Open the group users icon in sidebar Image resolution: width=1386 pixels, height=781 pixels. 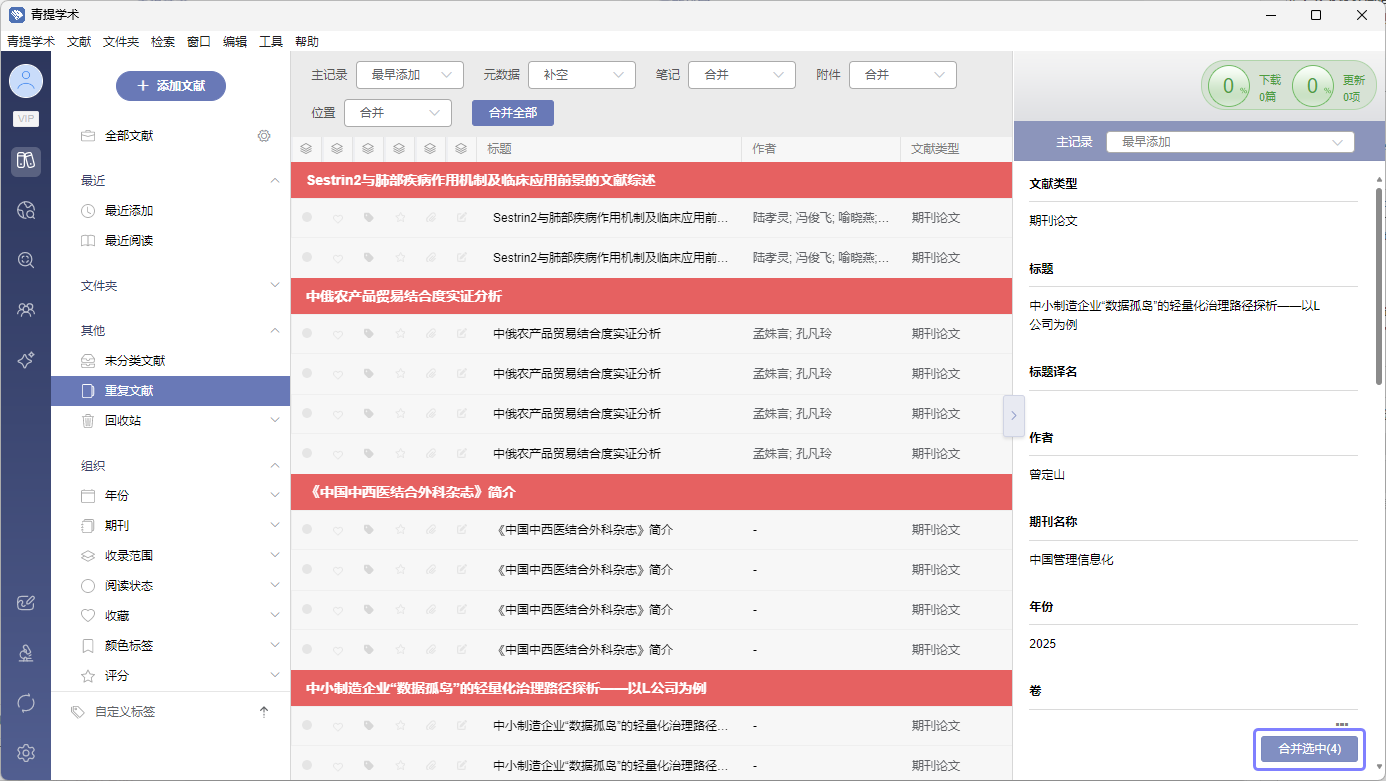pos(26,310)
